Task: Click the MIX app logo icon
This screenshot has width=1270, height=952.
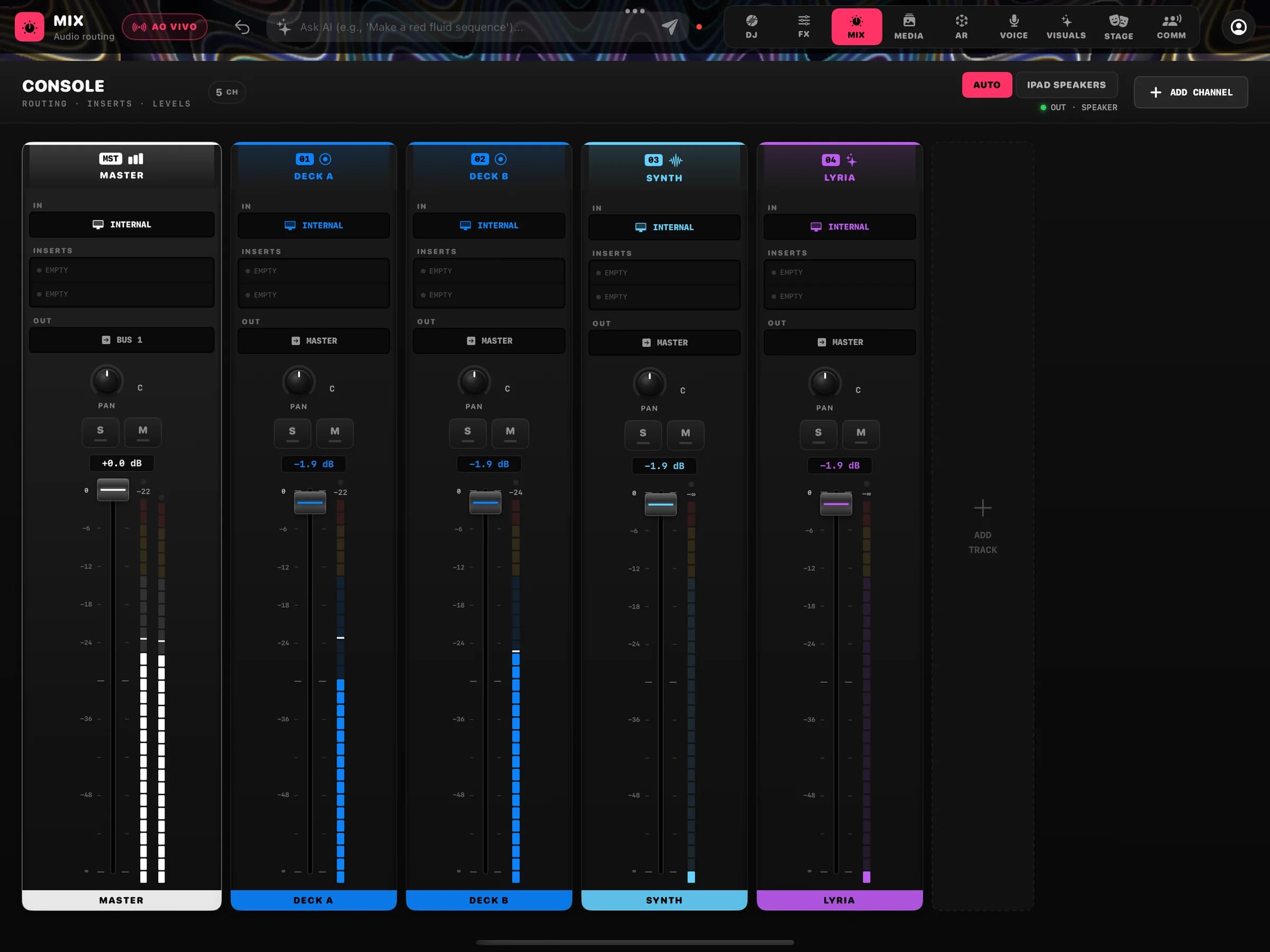Action: click(29, 27)
